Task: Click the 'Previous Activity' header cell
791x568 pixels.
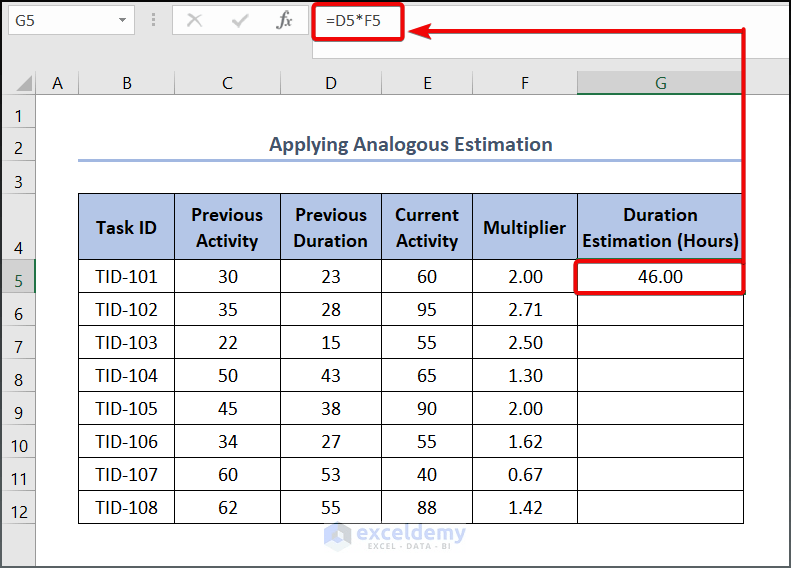Action: (x=228, y=227)
